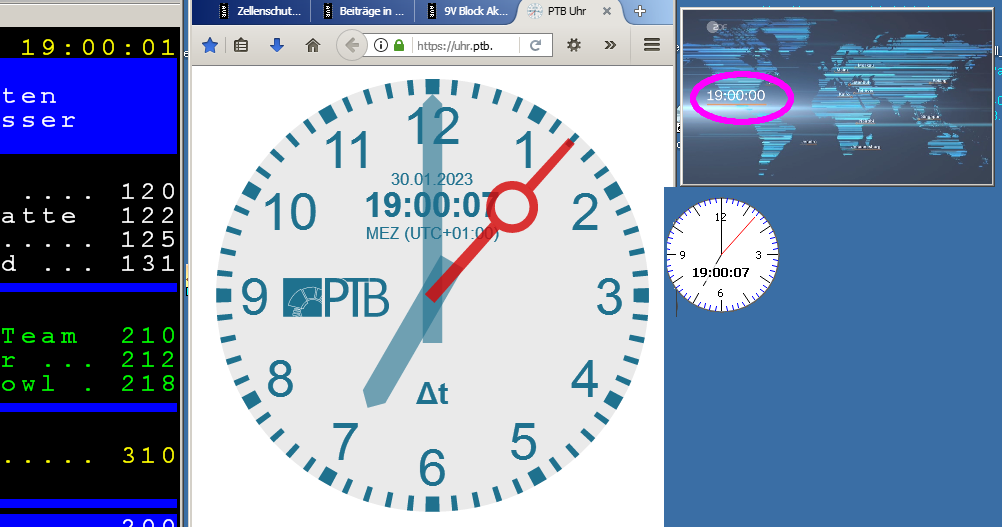
Task: Click the green padlock security icon
Action: pyautogui.click(x=399, y=45)
